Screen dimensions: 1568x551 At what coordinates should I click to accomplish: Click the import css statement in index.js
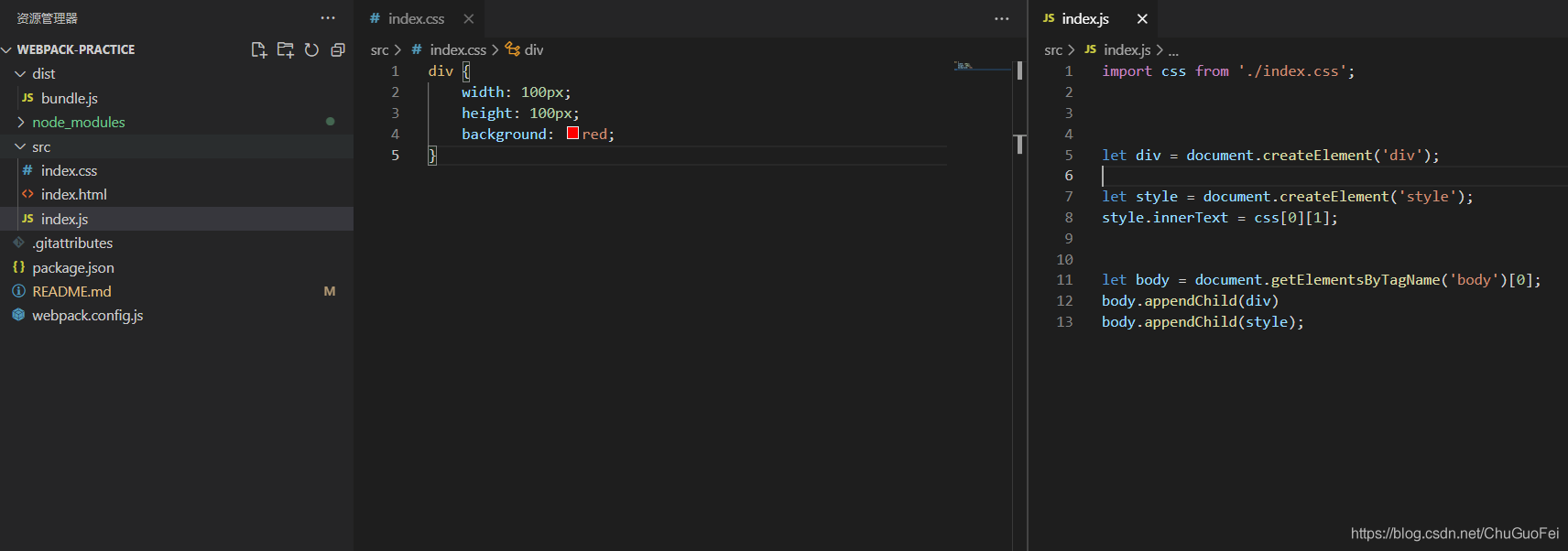pos(1228,71)
